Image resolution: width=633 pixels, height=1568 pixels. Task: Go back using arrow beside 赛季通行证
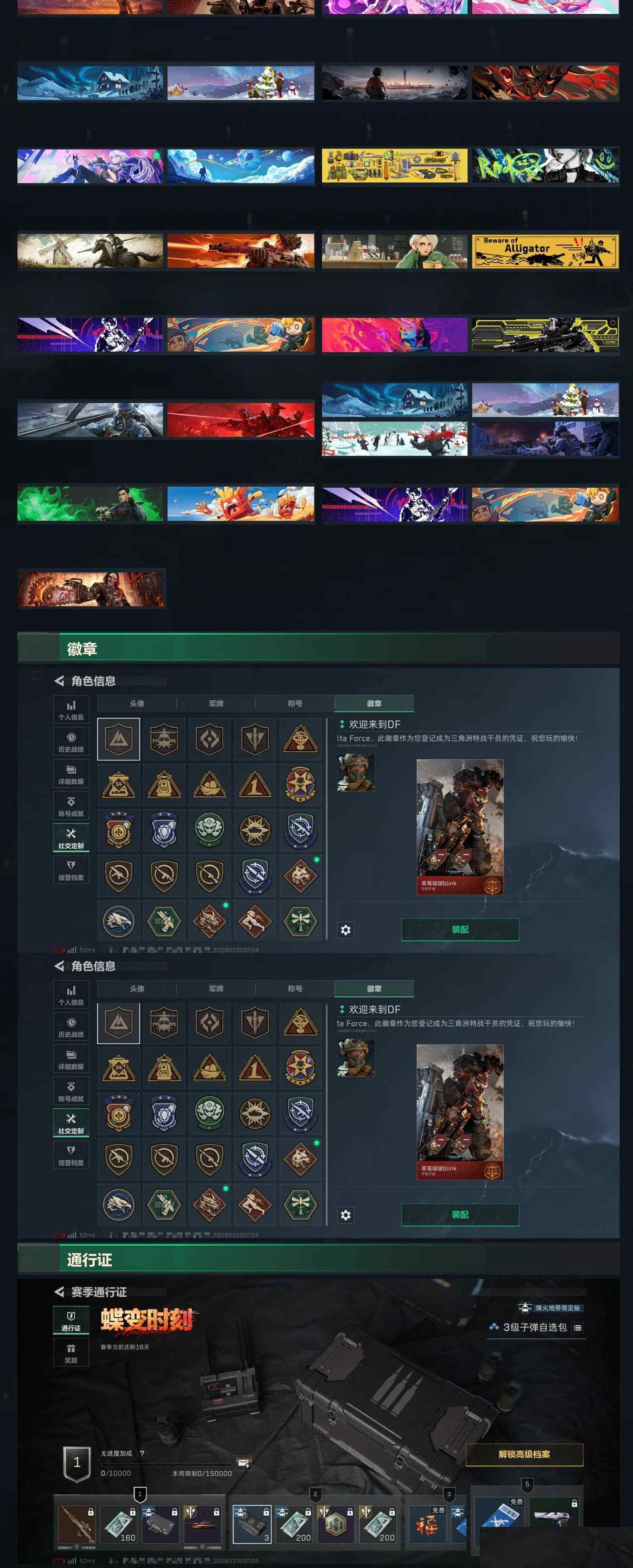pyautogui.click(x=59, y=1292)
